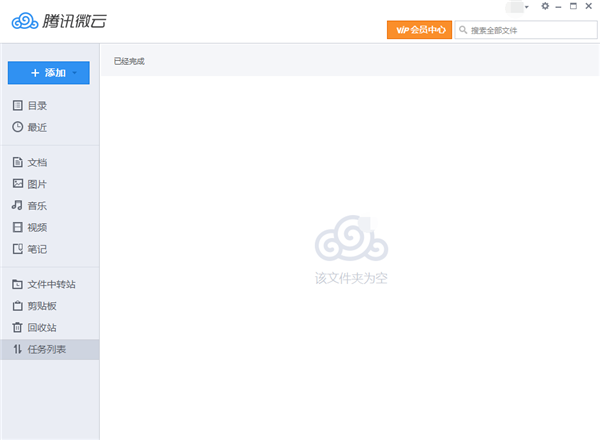Open the 剪贴板 clipboard section
The height and width of the screenshot is (440, 600).
tap(50, 306)
